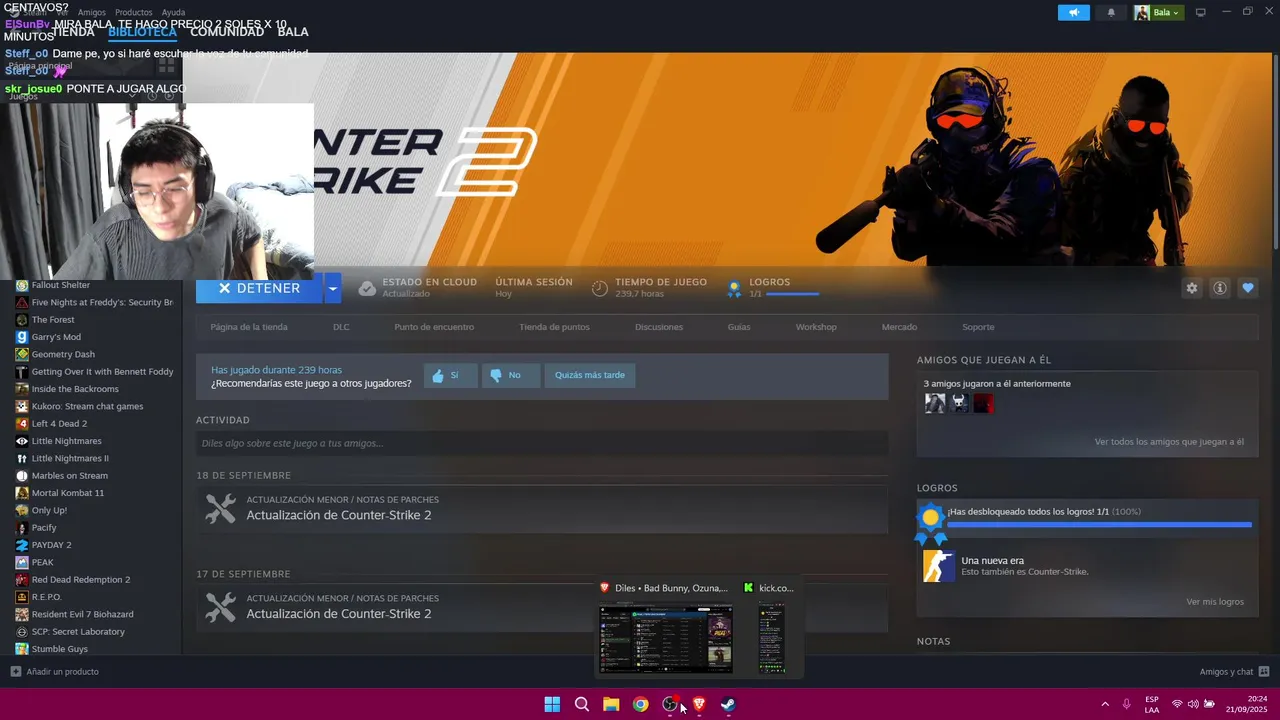
Task: Click the second friend avatar under Amigos que juegan
Action: [x=959, y=403]
